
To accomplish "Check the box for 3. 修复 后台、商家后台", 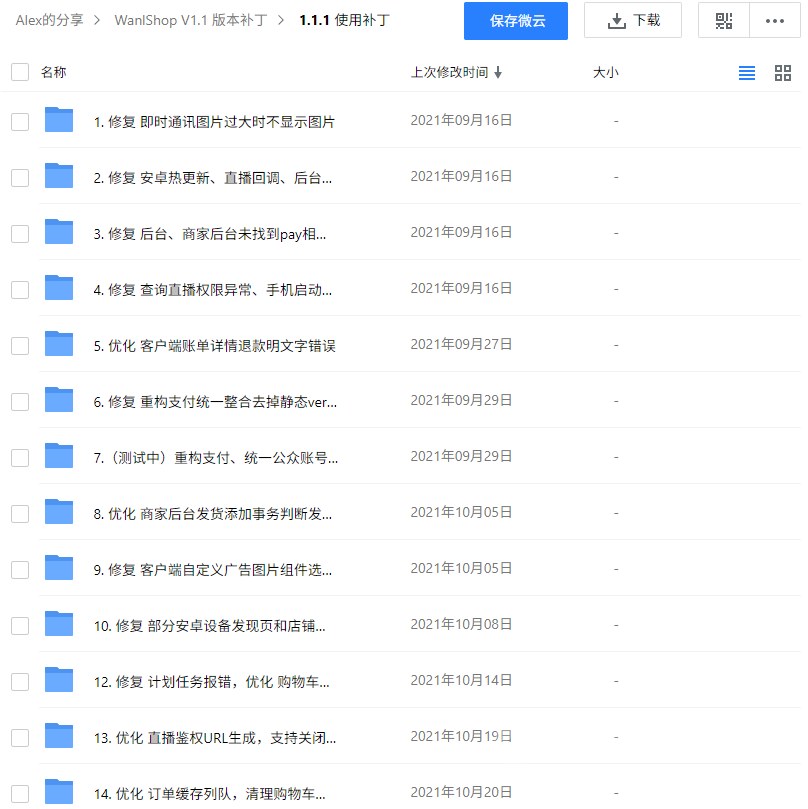I will [x=20, y=234].
